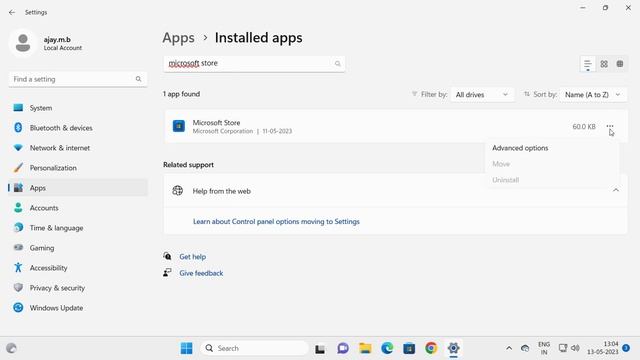This screenshot has width=640, height=360.
Task: Open Personalization settings
Action: pyautogui.click(x=78, y=168)
